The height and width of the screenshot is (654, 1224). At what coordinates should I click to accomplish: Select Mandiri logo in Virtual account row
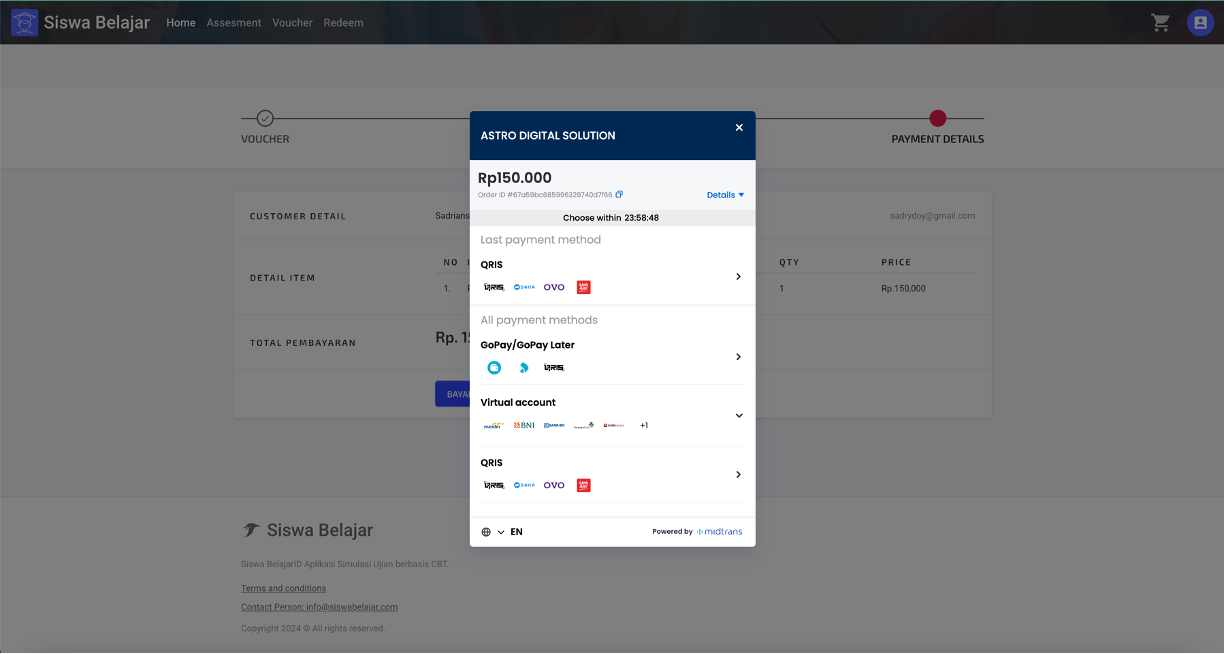click(493, 425)
